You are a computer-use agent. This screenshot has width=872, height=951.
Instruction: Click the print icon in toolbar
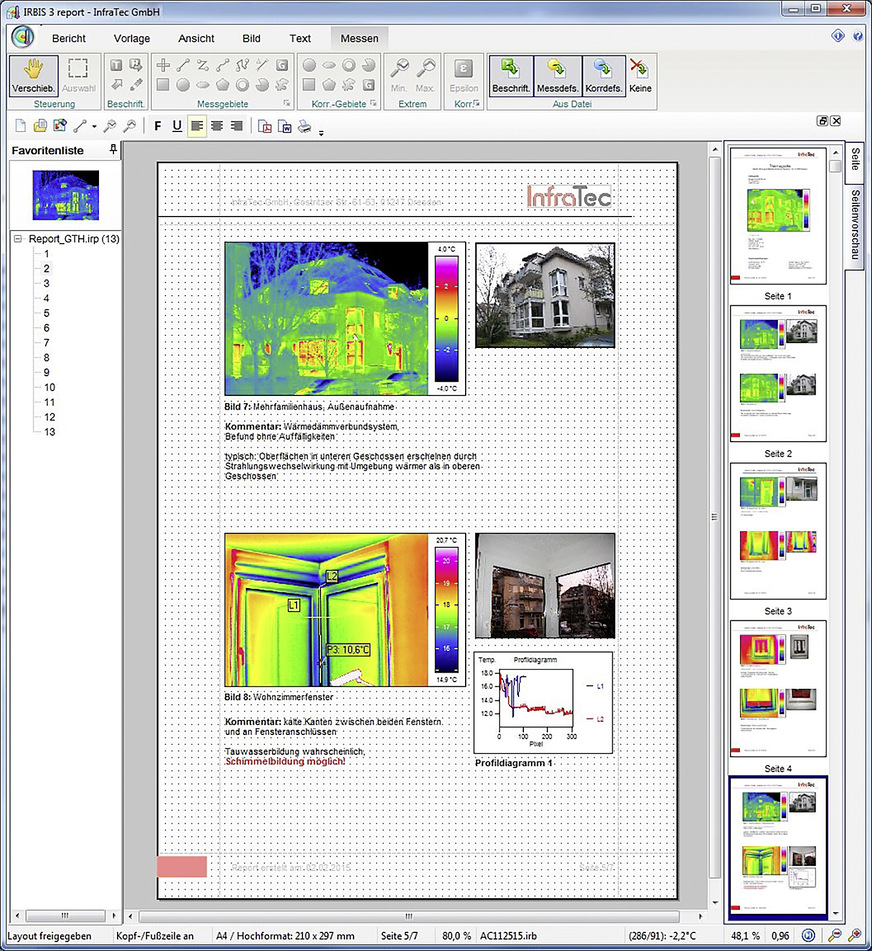coord(303,126)
